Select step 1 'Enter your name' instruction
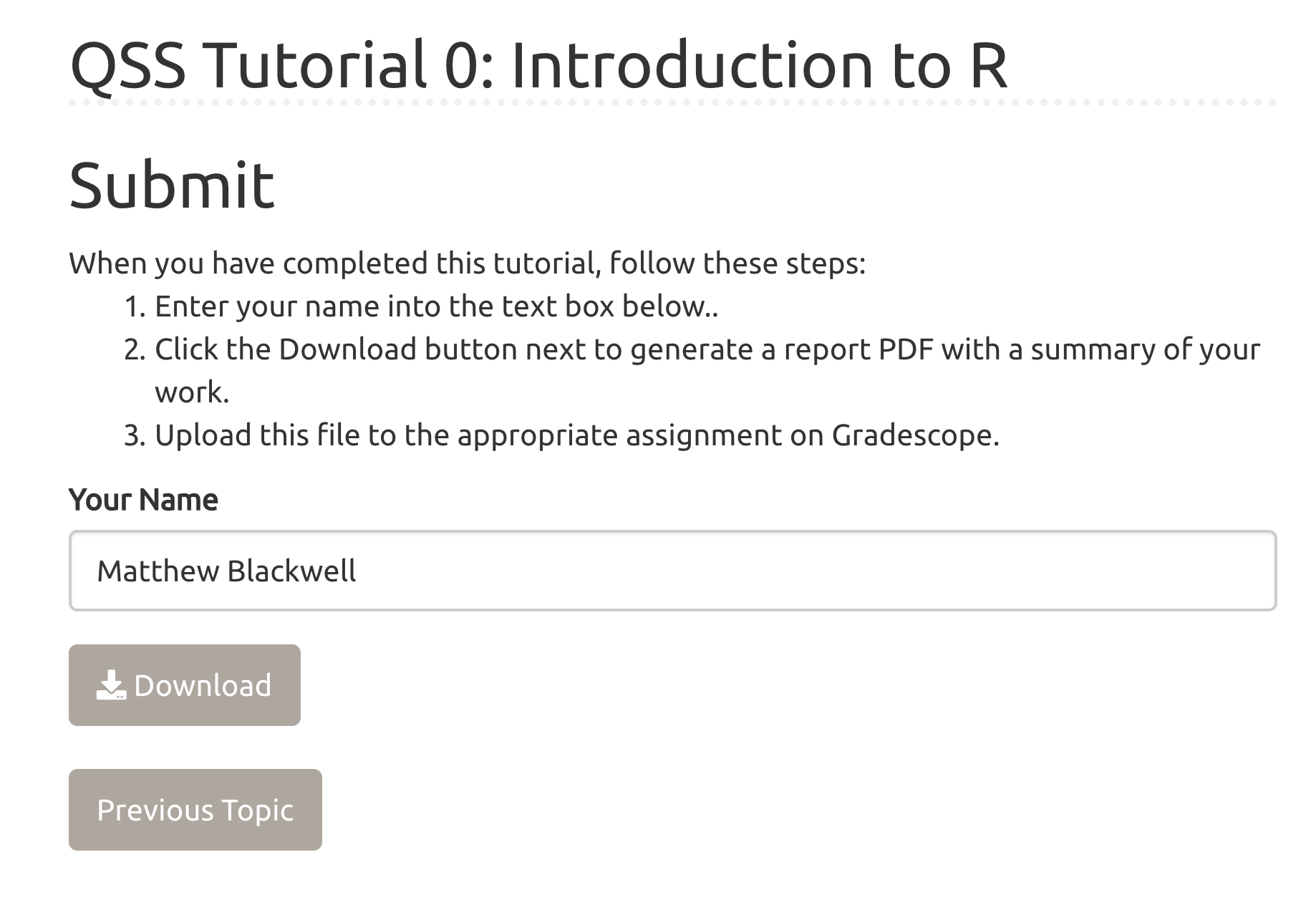The height and width of the screenshot is (905, 1316). [421, 306]
